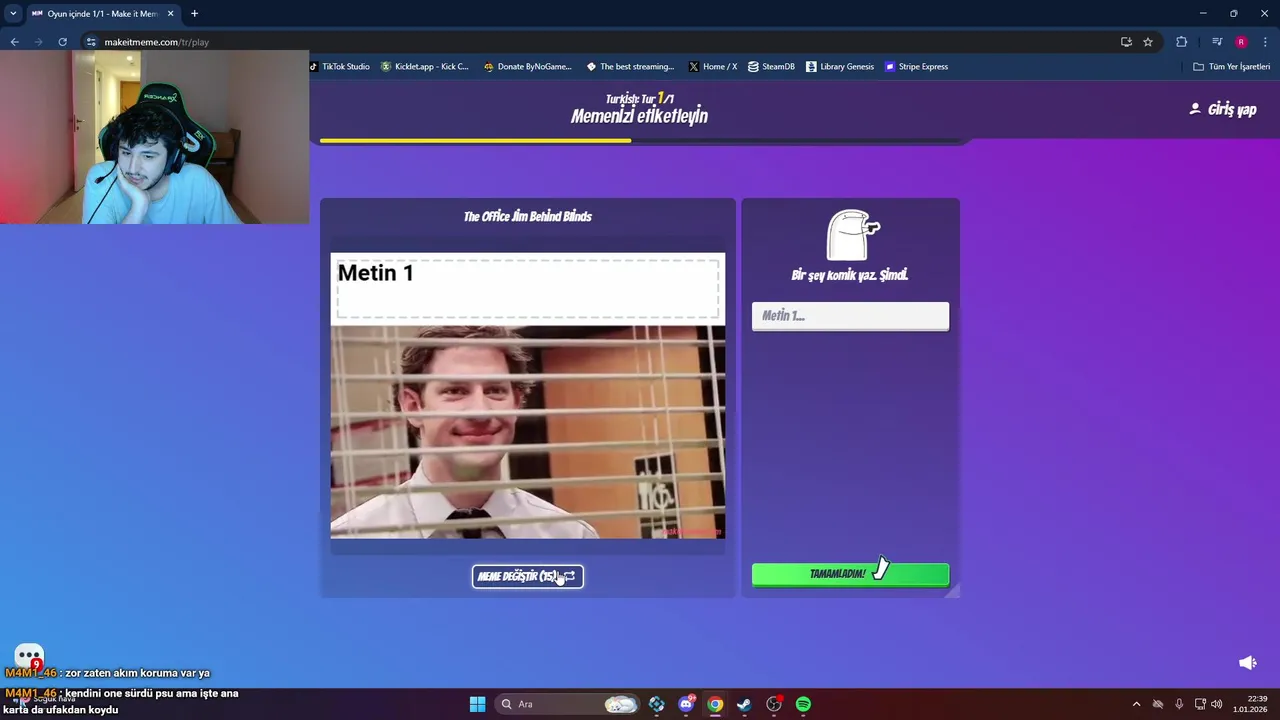This screenshot has height=720, width=1280.
Task: Open a new browser tab
Action: 194,14
